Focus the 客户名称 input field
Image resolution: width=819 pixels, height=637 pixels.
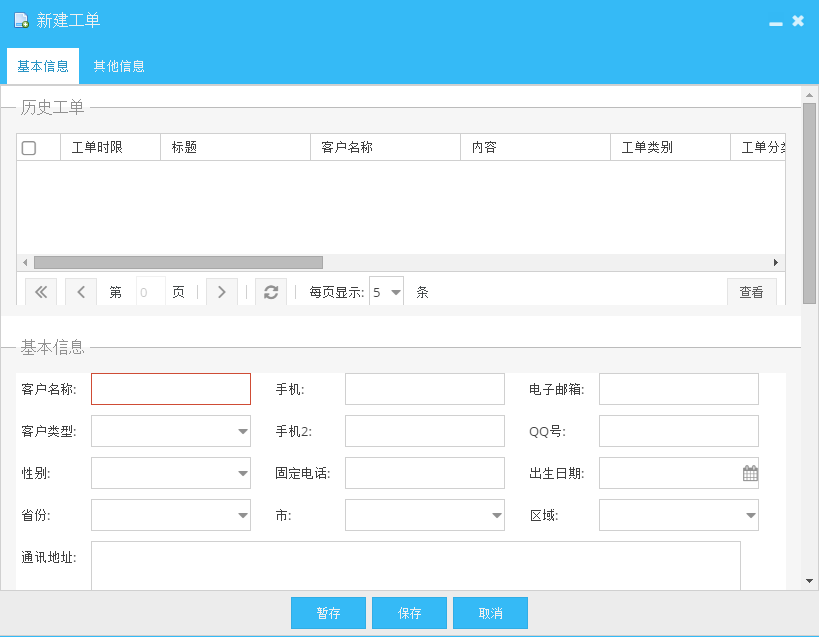[171, 389]
